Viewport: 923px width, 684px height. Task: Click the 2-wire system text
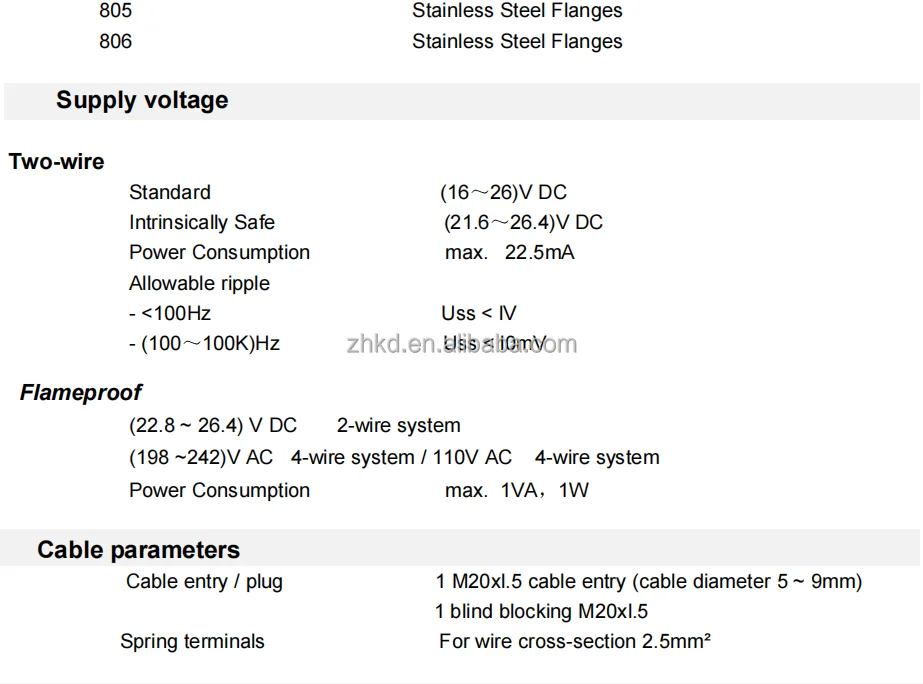[x=399, y=425]
